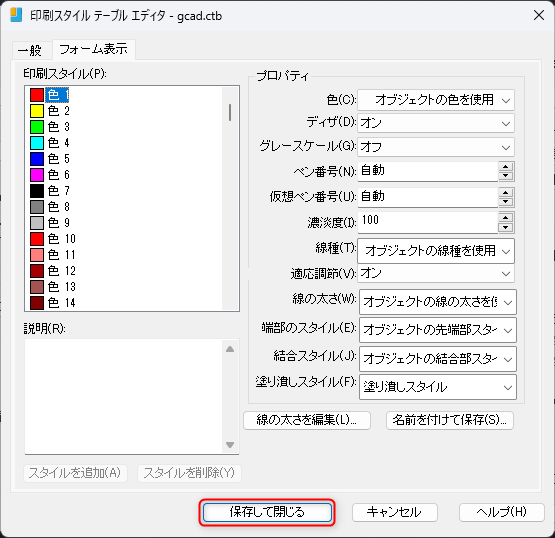The width and height of the screenshot is (555, 538).
Task: Click the yellow swatch for 色 2
Action: [37, 111]
